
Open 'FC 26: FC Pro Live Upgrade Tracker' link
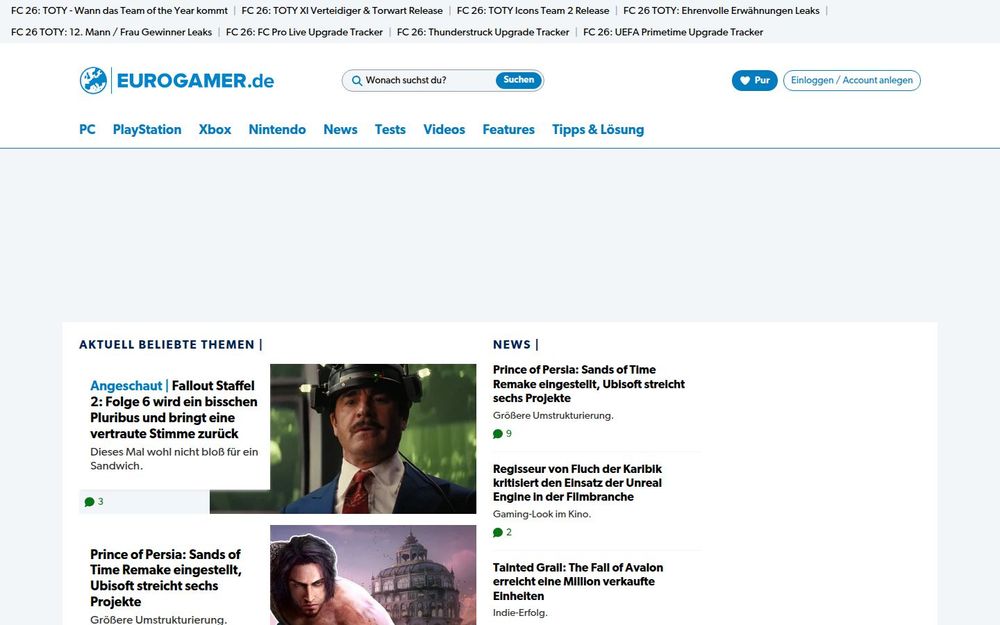(304, 32)
